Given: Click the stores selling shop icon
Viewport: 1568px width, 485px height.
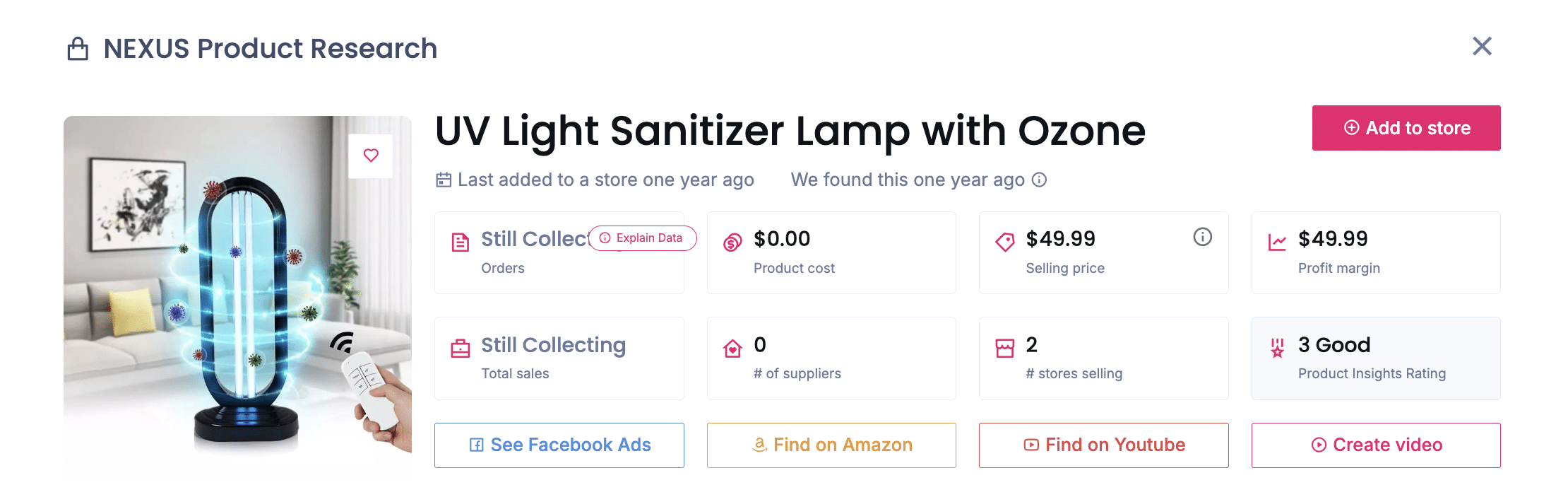Looking at the screenshot, I should click(x=1004, y=349).
